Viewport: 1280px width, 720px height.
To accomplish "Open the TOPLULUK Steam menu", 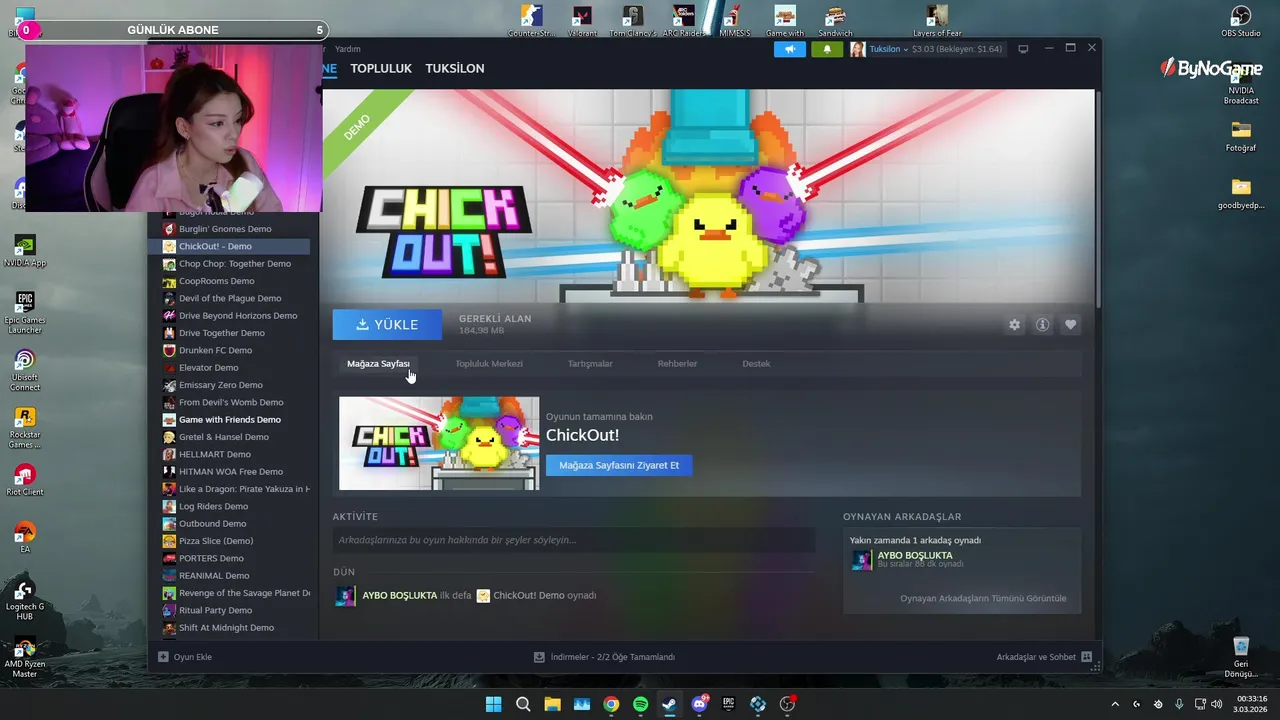I will coord(381,68).
